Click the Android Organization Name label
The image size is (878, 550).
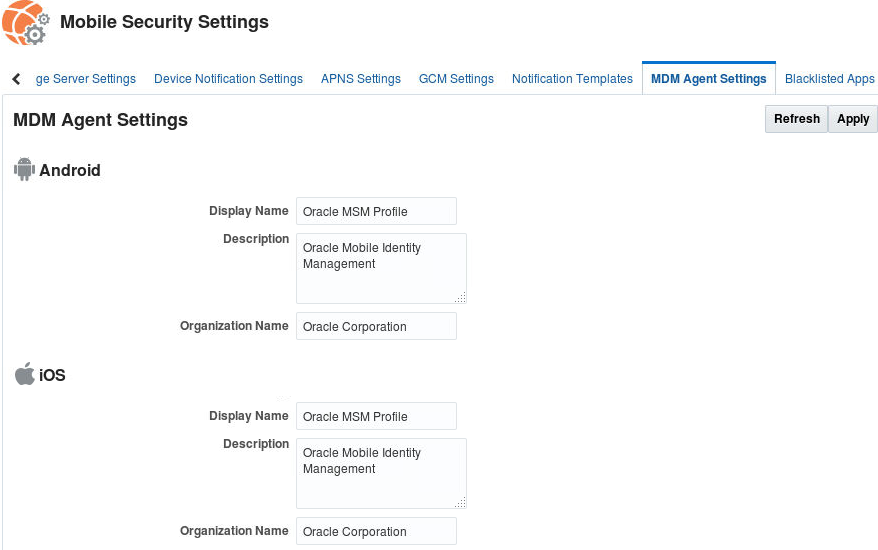(x=234, y=326)
